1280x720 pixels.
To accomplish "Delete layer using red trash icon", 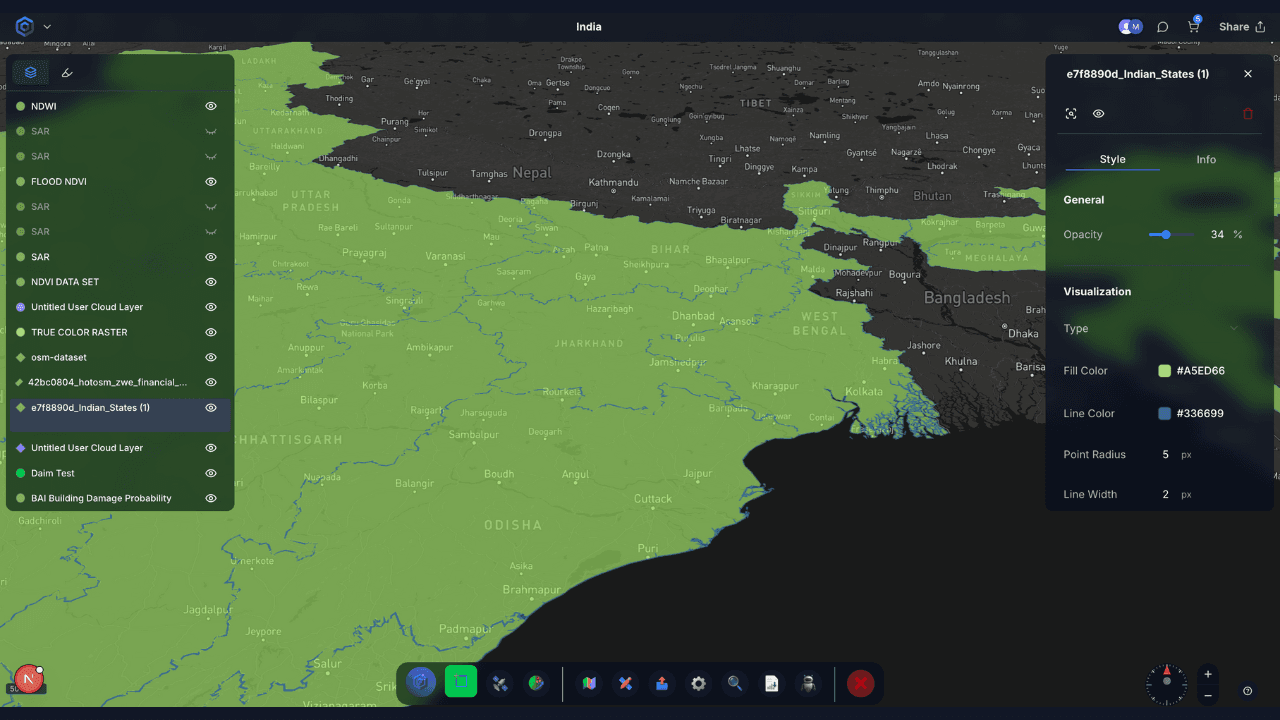I will tap(1247, 114).
